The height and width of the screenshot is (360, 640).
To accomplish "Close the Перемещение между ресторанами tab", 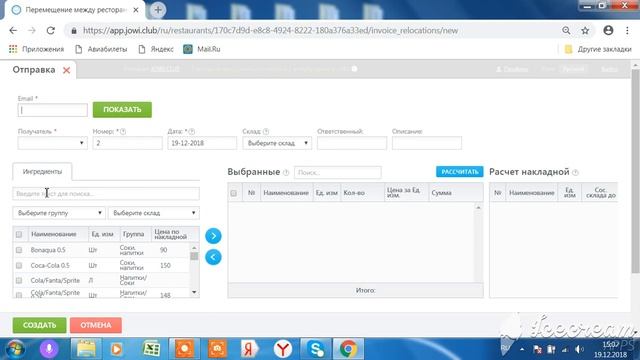I will click(136, 10).
